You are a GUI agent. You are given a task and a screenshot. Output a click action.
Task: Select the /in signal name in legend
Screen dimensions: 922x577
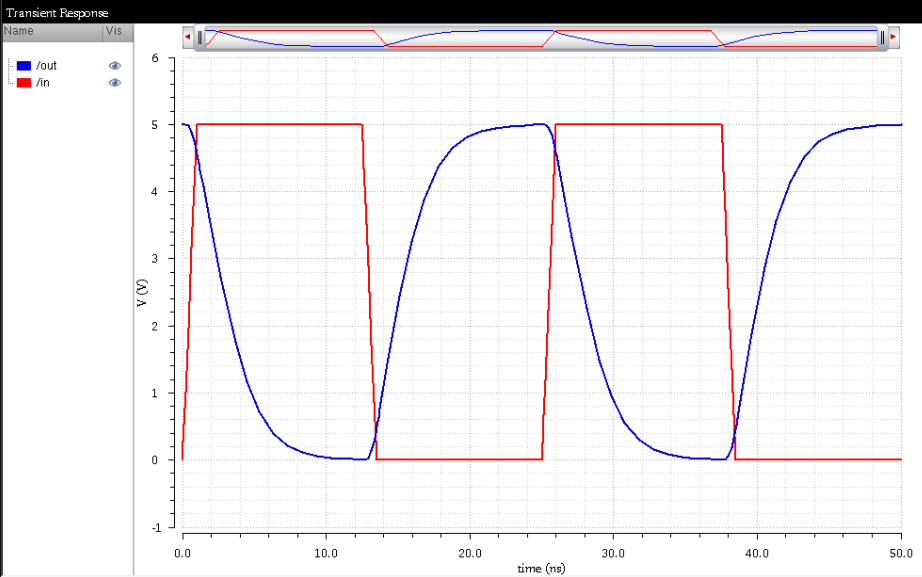44,82
